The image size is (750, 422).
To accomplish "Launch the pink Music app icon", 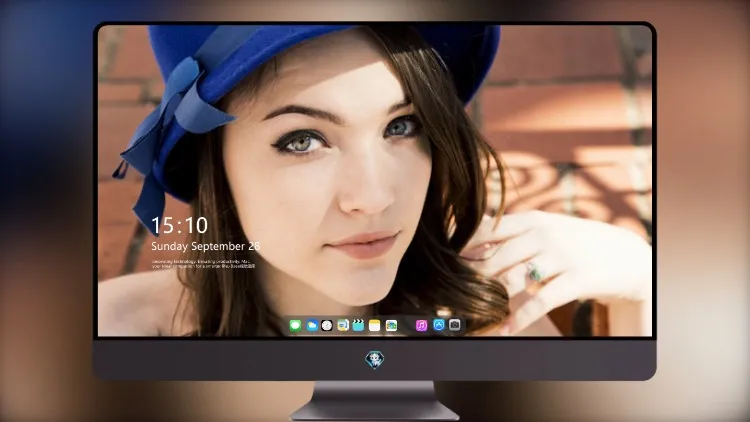I will (421, 325).
